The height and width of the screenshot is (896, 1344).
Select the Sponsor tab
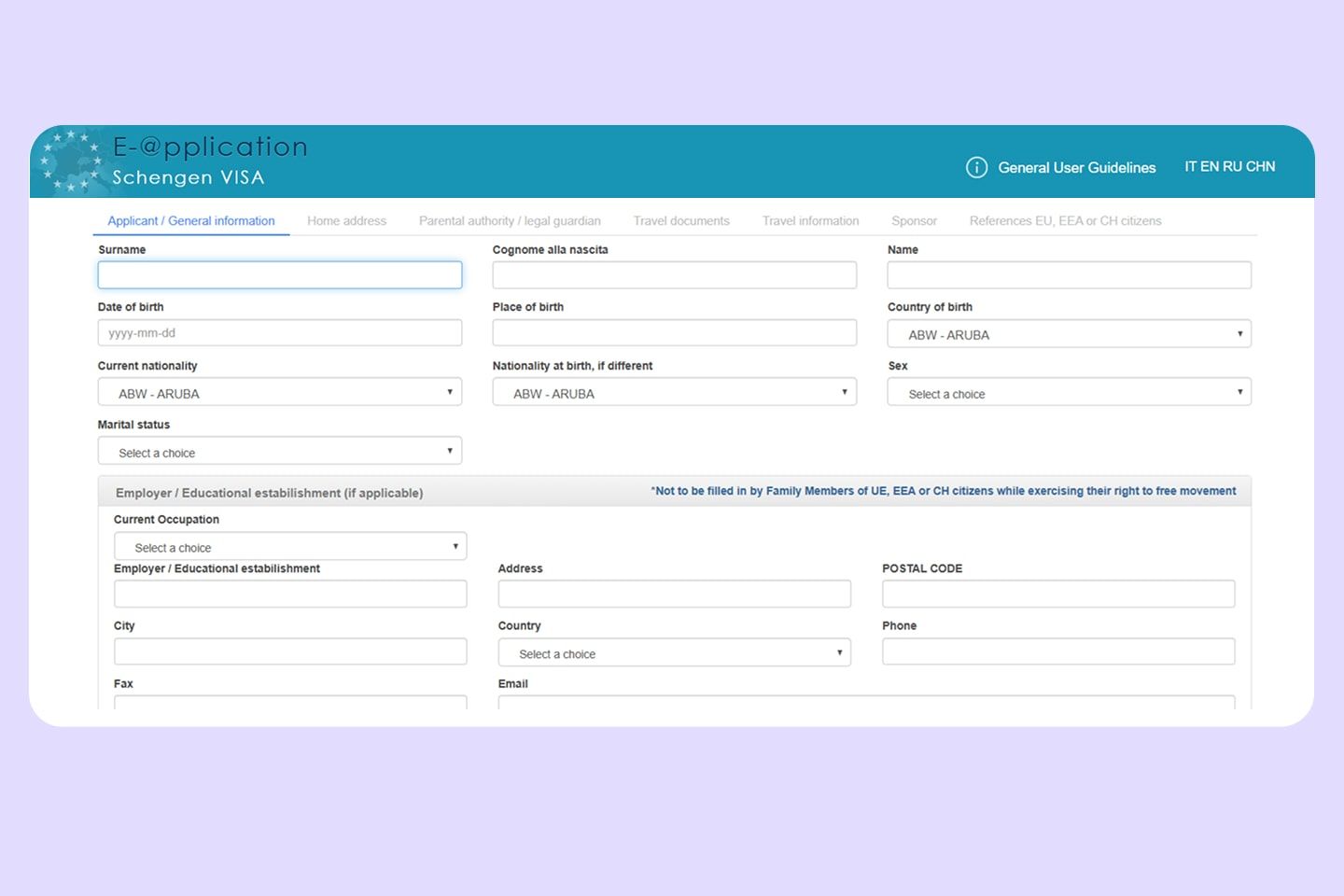[914, 221]
